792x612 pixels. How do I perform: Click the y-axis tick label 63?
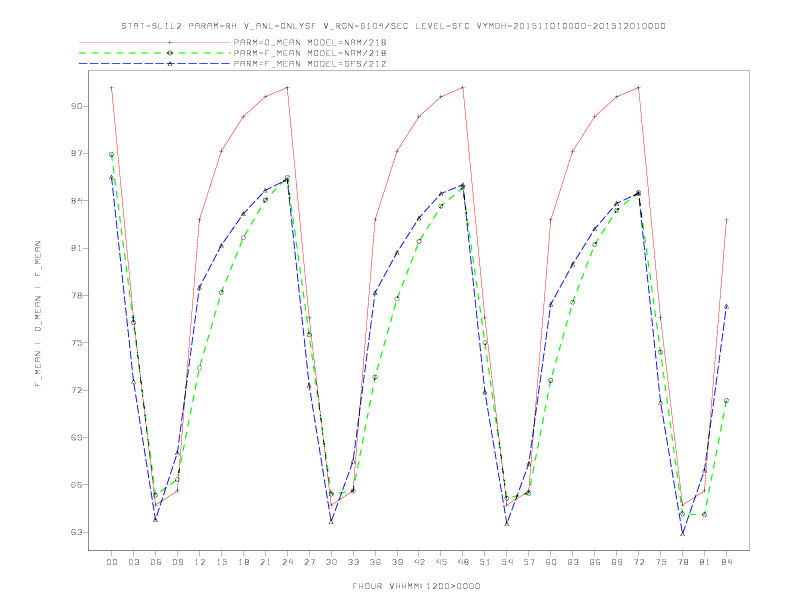point(77,532)
